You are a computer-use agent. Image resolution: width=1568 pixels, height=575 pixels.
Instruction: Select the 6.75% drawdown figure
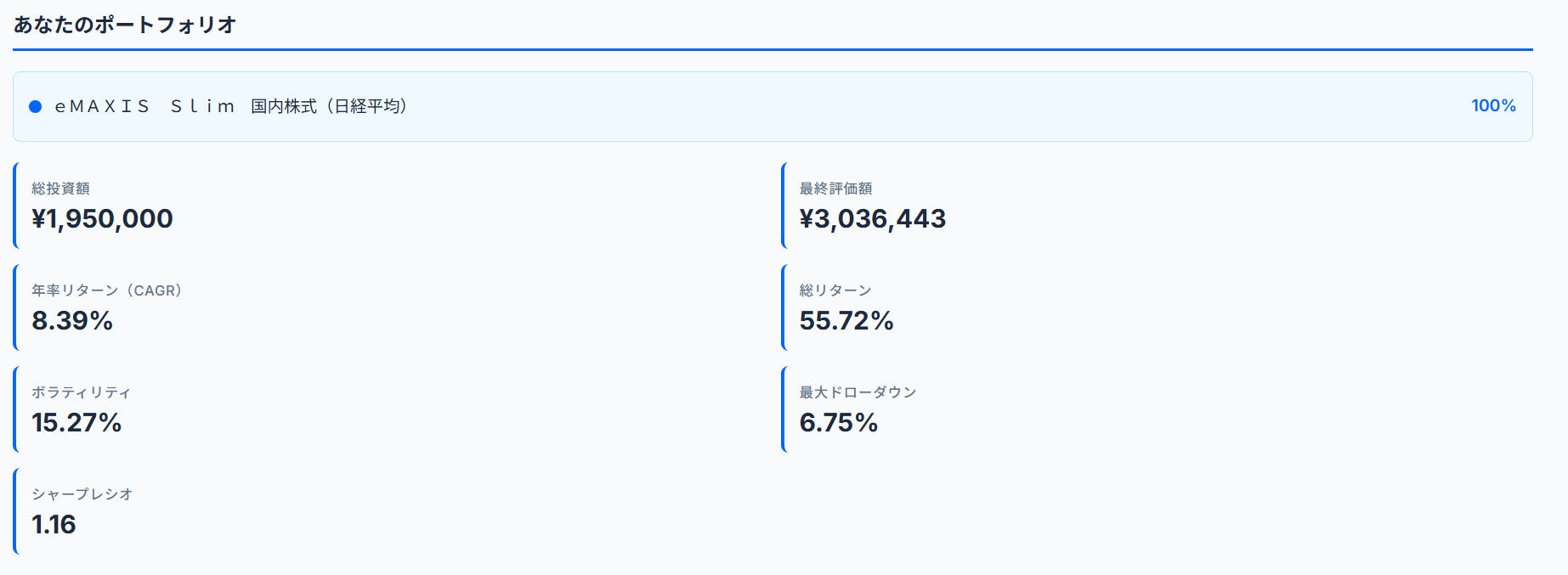point(838,423)
